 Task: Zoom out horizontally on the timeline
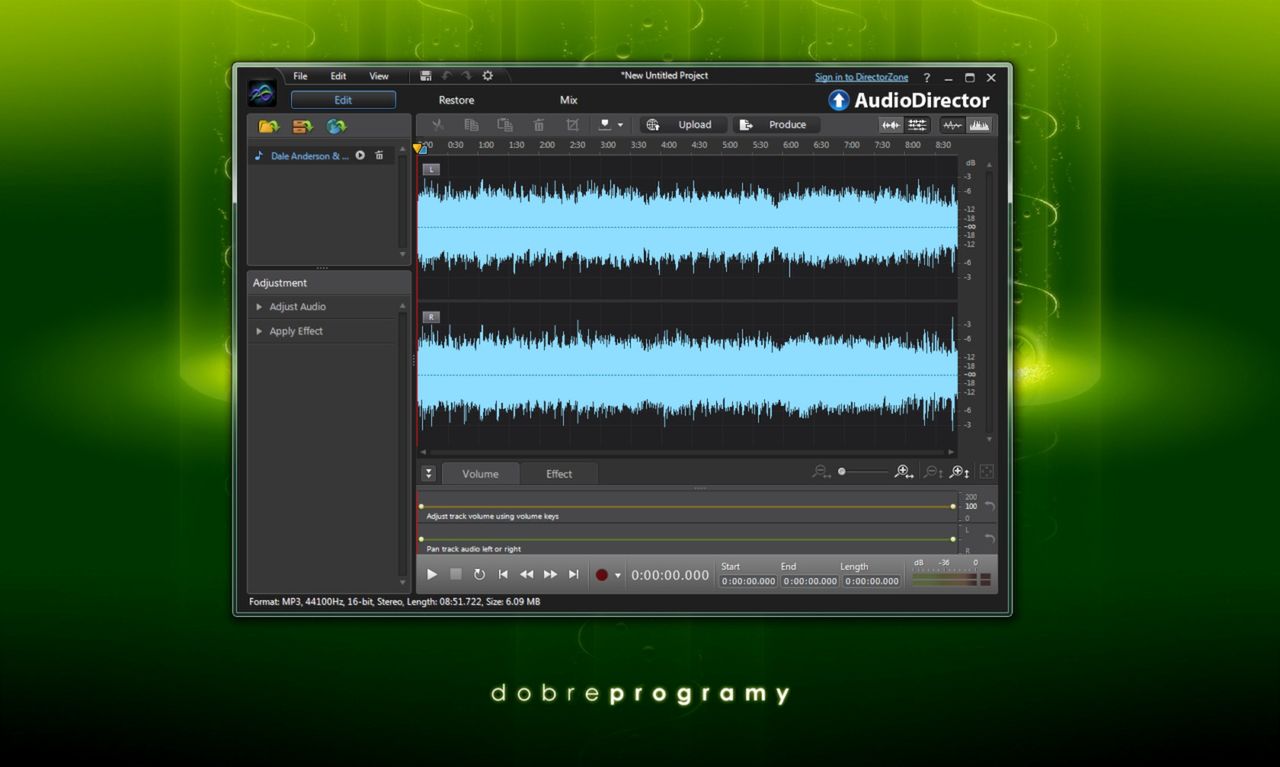pos(821,472)
